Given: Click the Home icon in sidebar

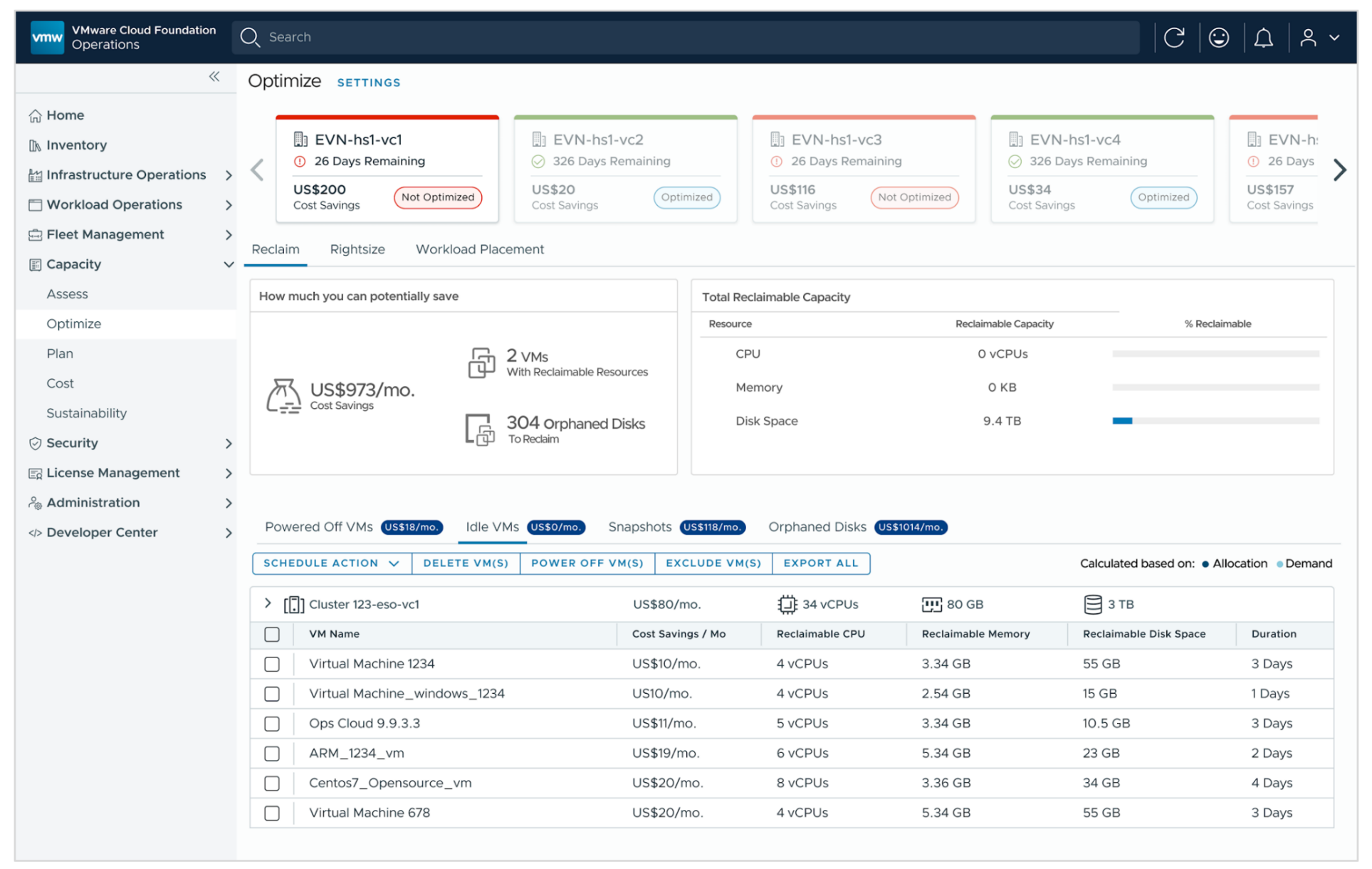Looking at the screenshot, I should [x=35, y=115].
